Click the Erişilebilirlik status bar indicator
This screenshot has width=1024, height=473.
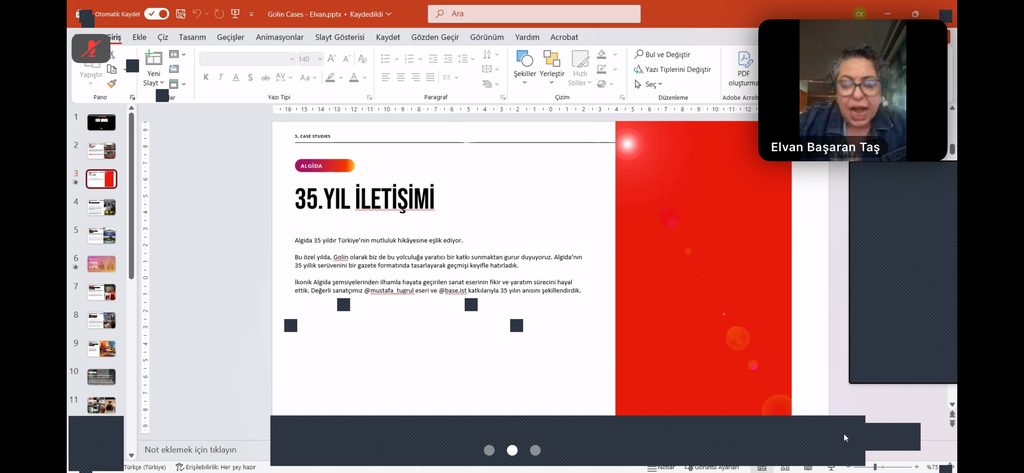(x=216, y=467)
